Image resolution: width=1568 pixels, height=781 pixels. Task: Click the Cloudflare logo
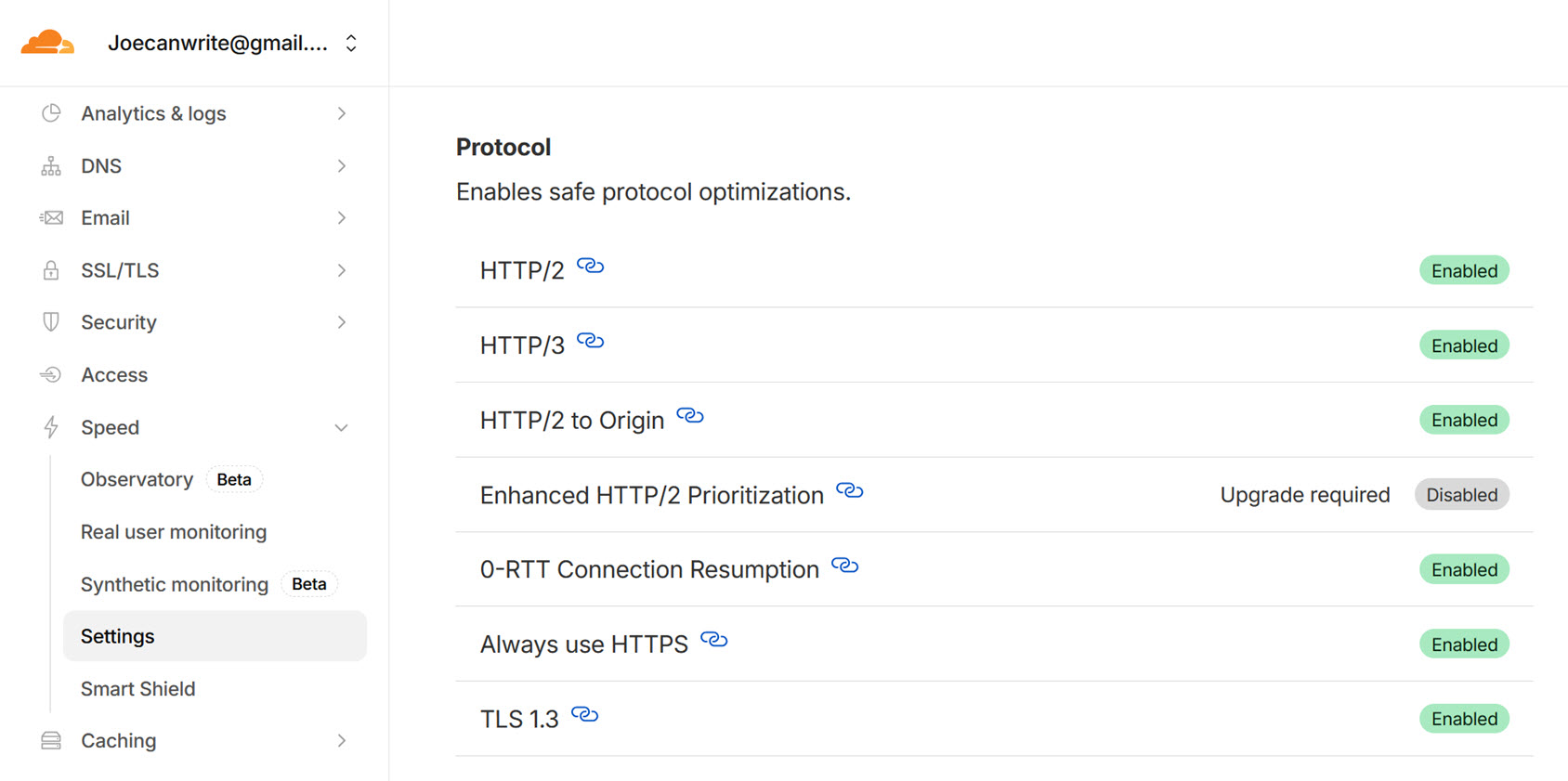(x=48, y=41)
